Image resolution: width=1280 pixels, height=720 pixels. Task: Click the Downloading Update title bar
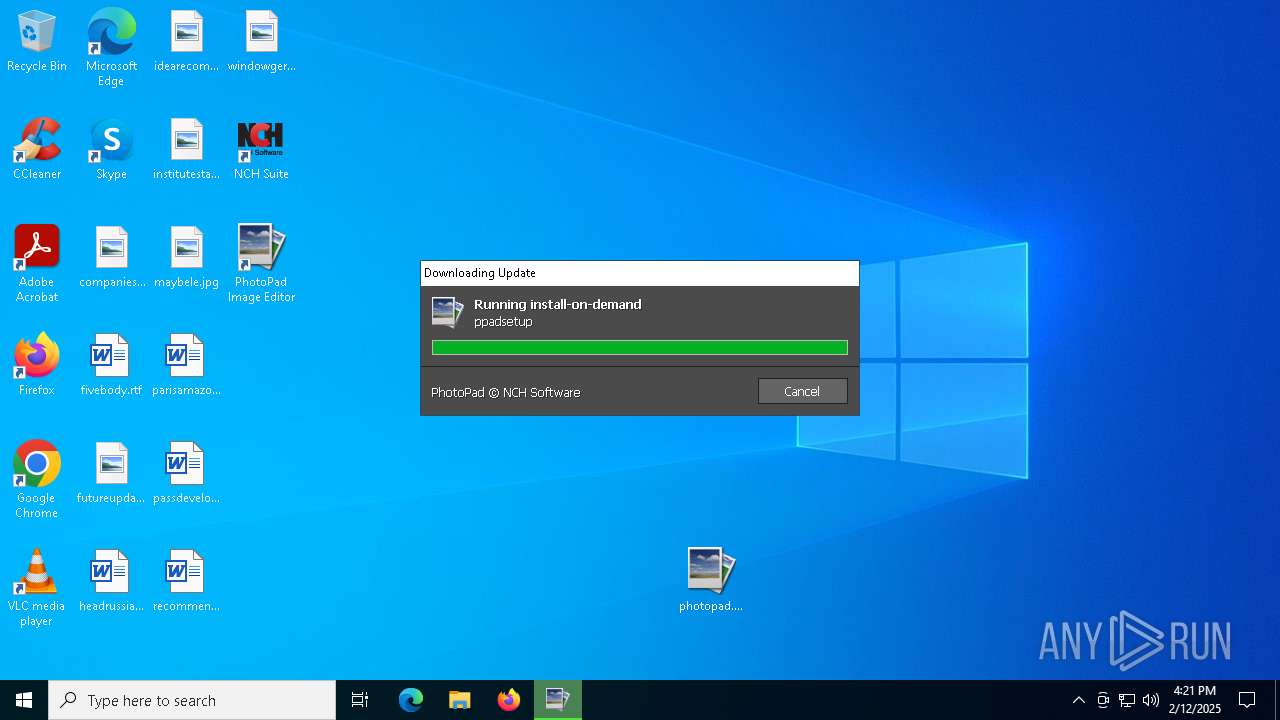point(640,273)
